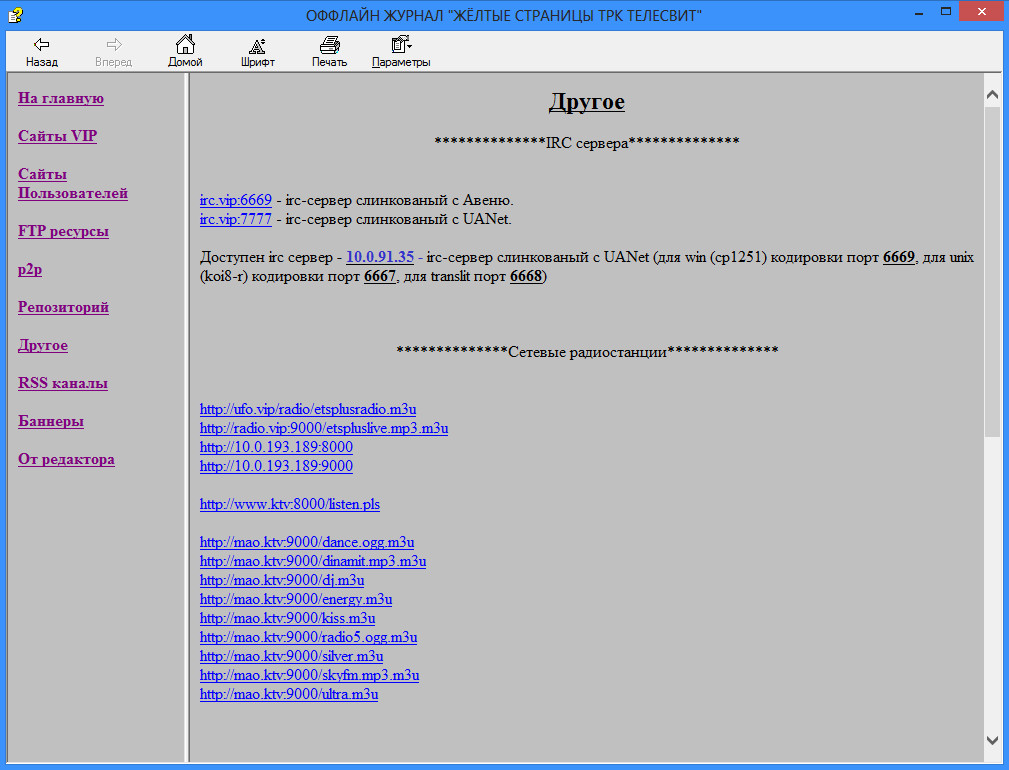Screen dimensions: 1009x770
Task: Click the scrollbar up arrow
Action: point(992,95)
